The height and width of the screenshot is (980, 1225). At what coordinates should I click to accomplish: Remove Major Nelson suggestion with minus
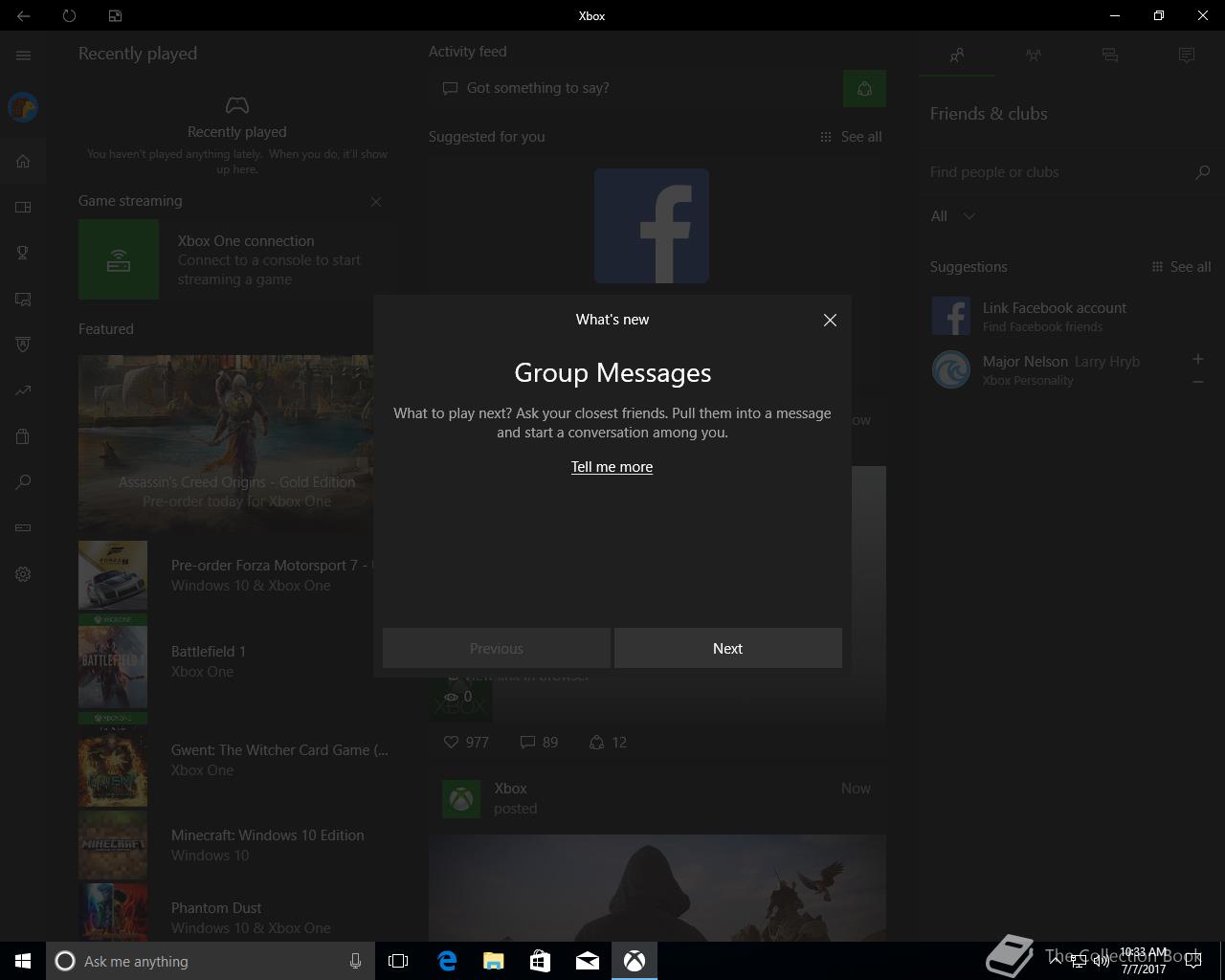tap(1197, 382)
